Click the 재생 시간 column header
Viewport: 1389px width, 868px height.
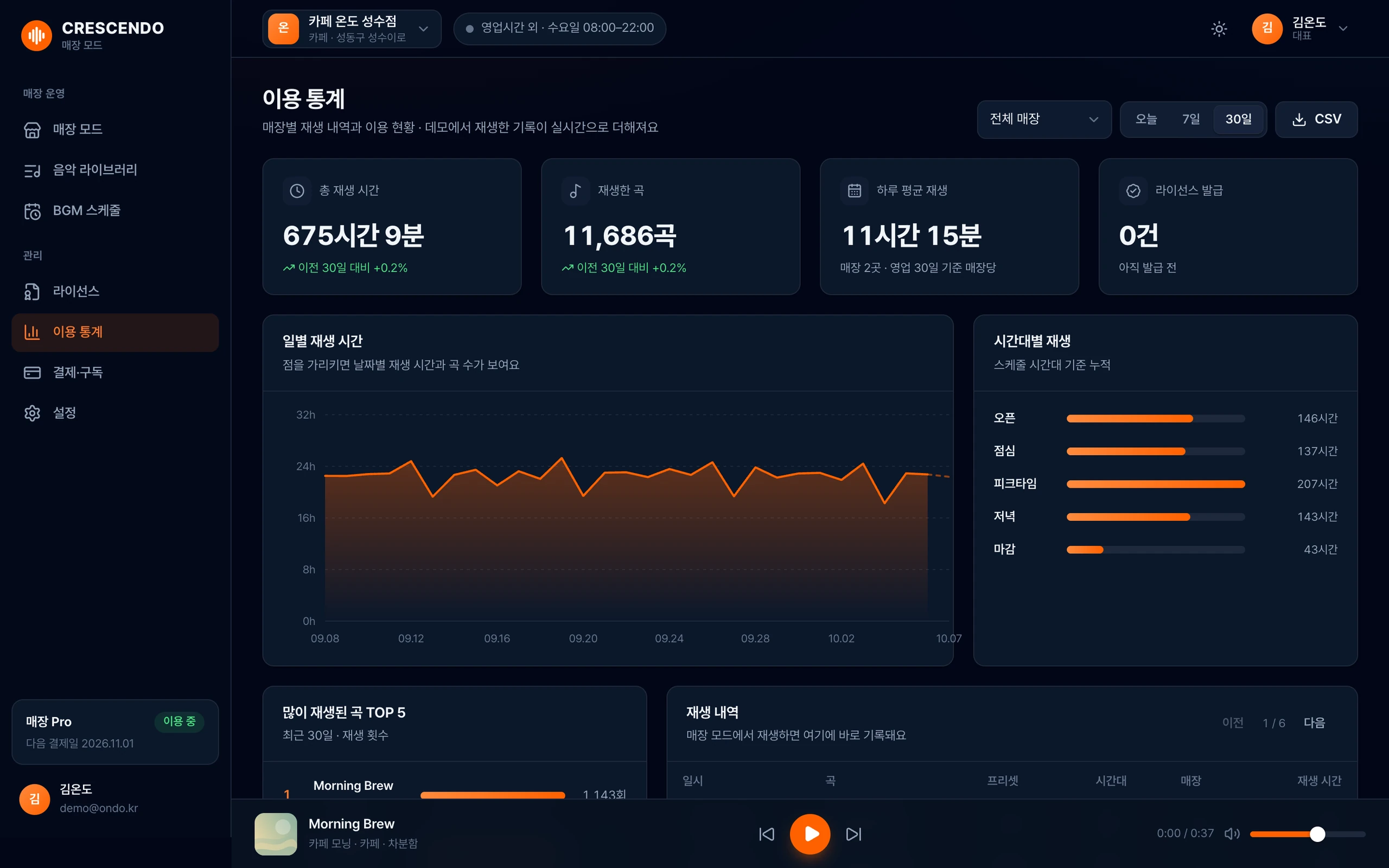click(1319, 781)
